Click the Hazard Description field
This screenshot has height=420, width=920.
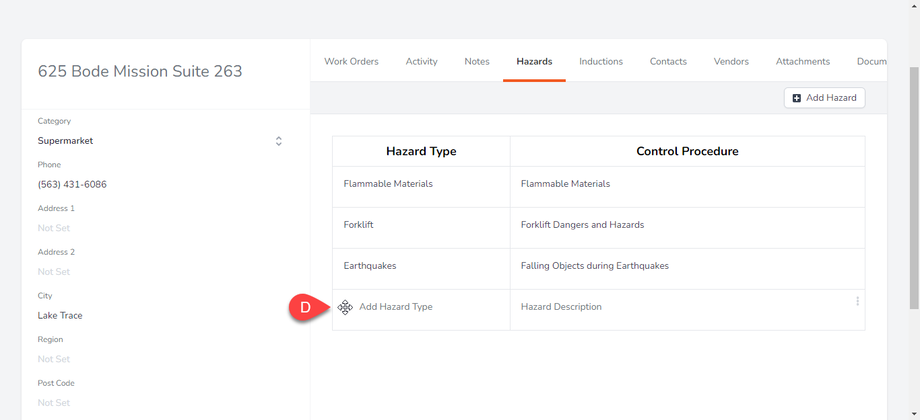[561, 307]
